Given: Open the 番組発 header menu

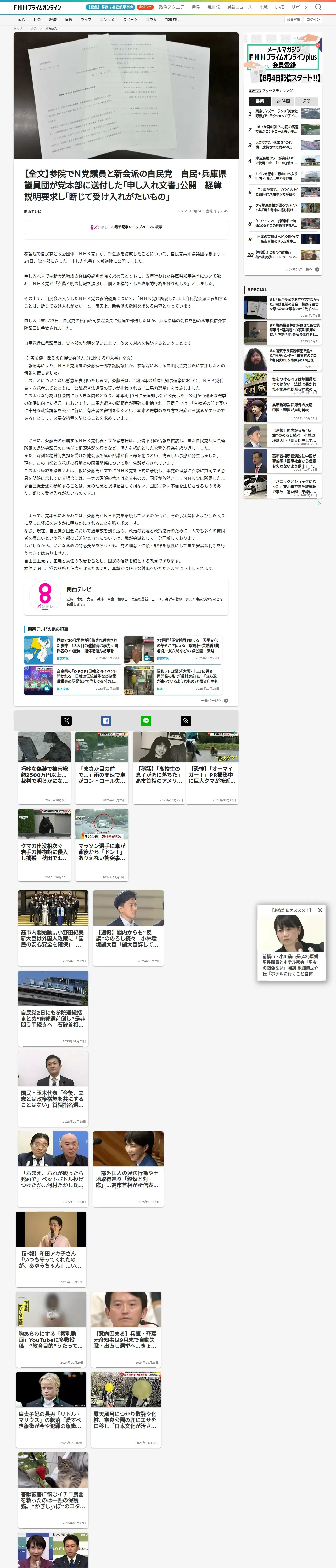Looking at the screenshot, I should click(214, 7).
